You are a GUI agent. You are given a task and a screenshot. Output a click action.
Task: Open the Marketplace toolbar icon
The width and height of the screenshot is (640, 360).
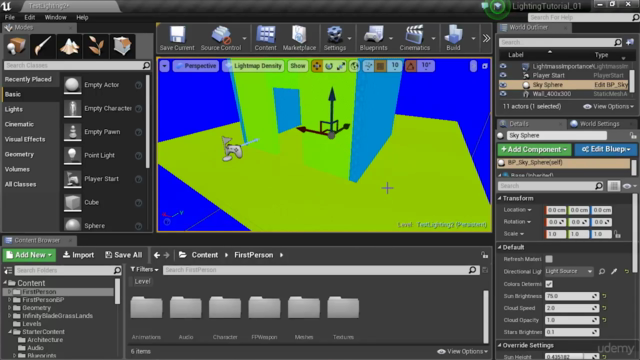click(299, 38)
